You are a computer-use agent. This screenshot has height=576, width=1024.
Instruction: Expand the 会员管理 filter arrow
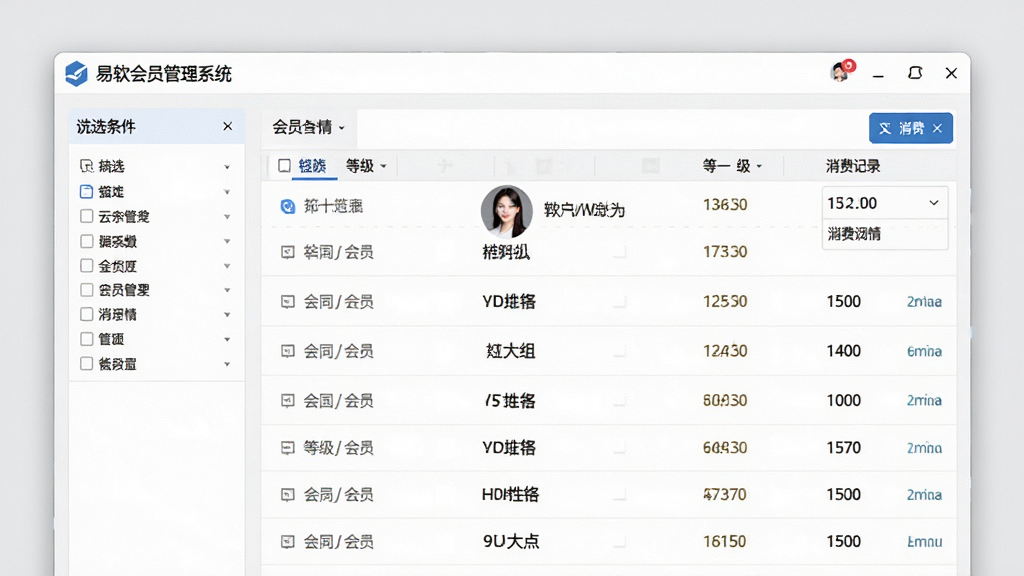(227, 290)
